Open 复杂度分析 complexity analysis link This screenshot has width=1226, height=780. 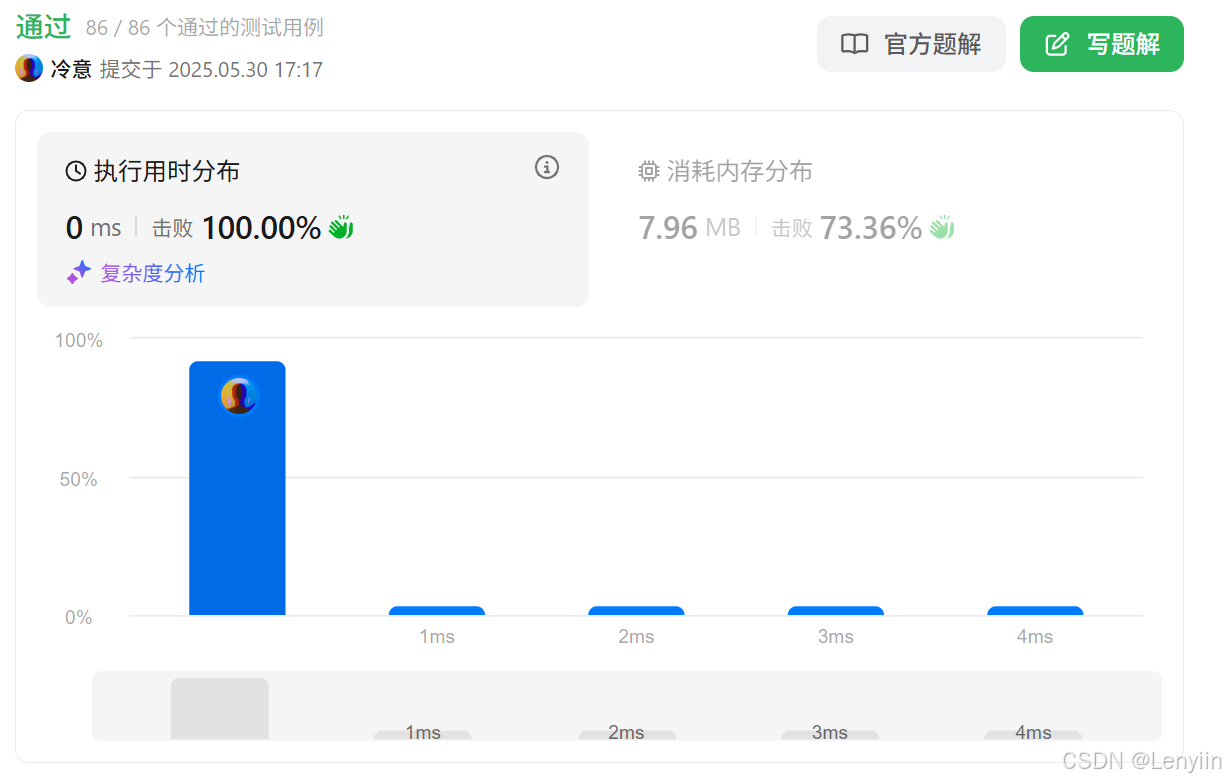tap(152, 273)
